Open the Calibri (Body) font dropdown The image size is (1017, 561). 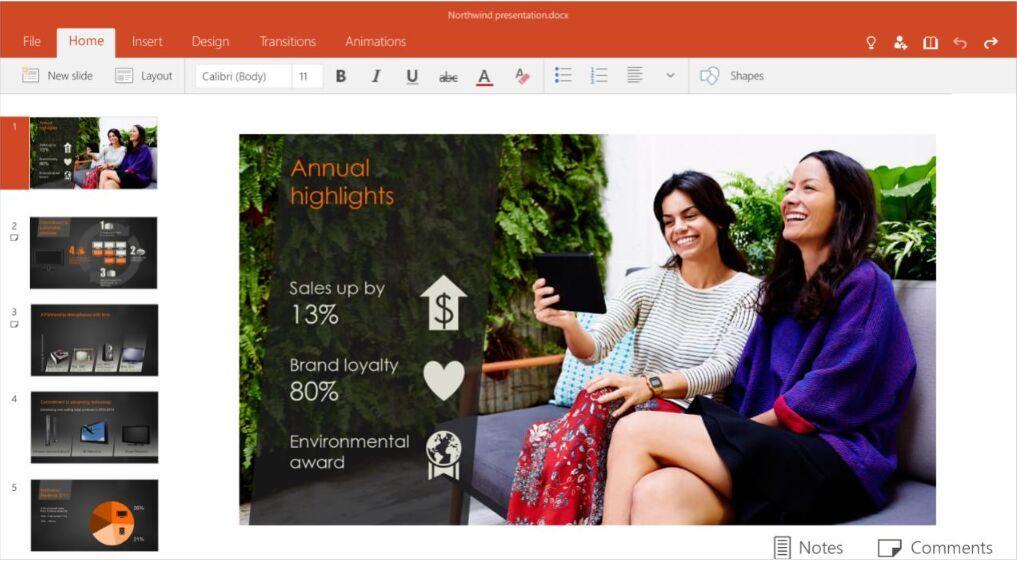tap(243, 76)
